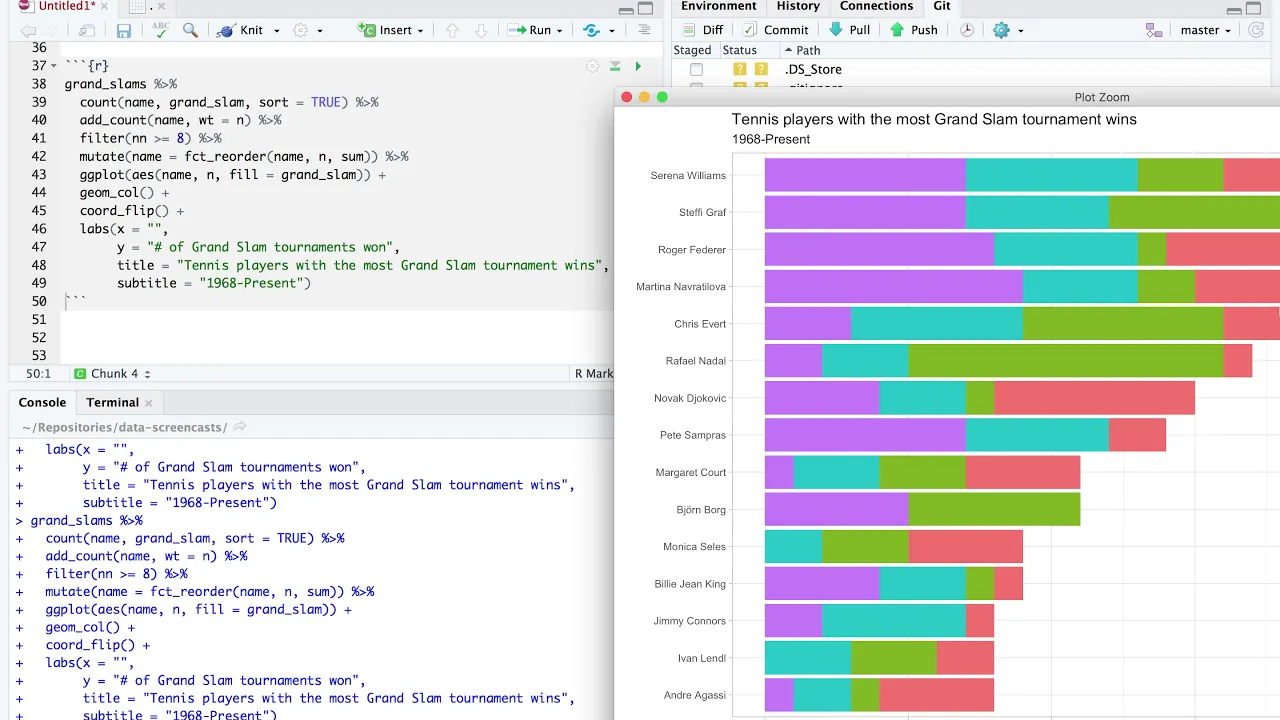Push to remote in Git pane
The image size is (1280, 720).
[x=914, y=30]
